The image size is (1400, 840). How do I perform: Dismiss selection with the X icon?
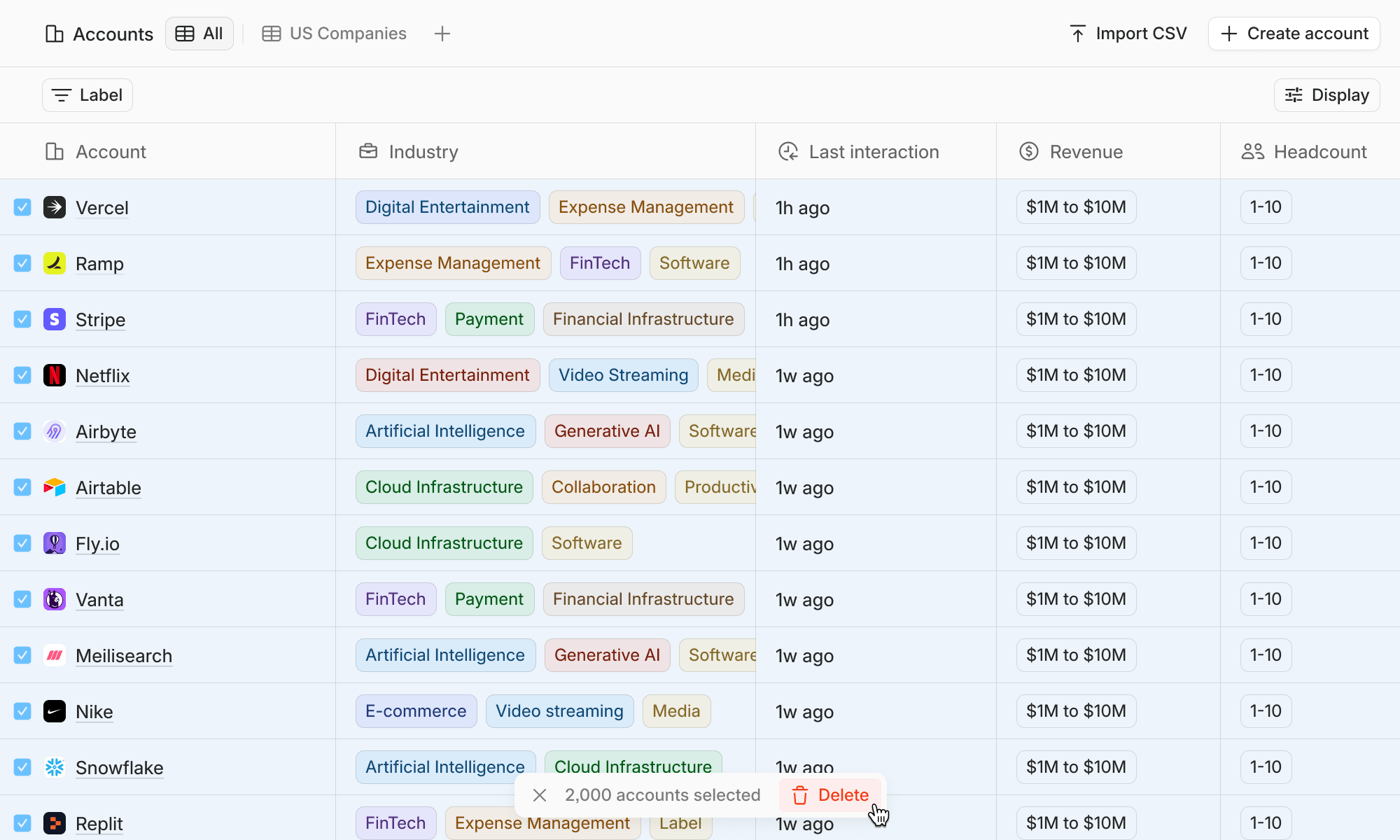(539, 795)
